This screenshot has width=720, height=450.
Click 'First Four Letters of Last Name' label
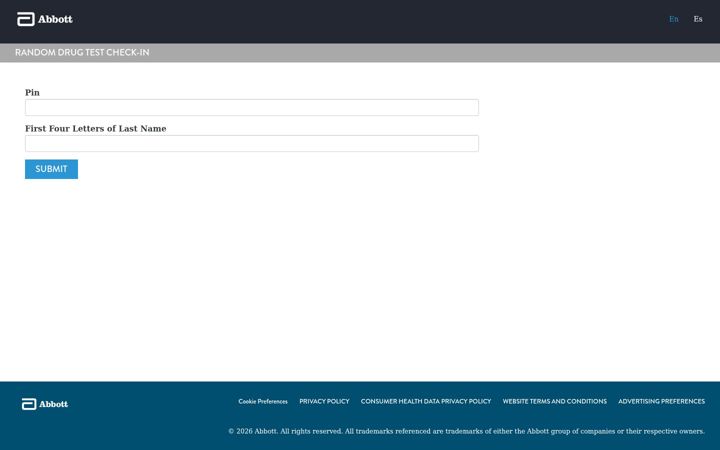[x=96, y=129]
